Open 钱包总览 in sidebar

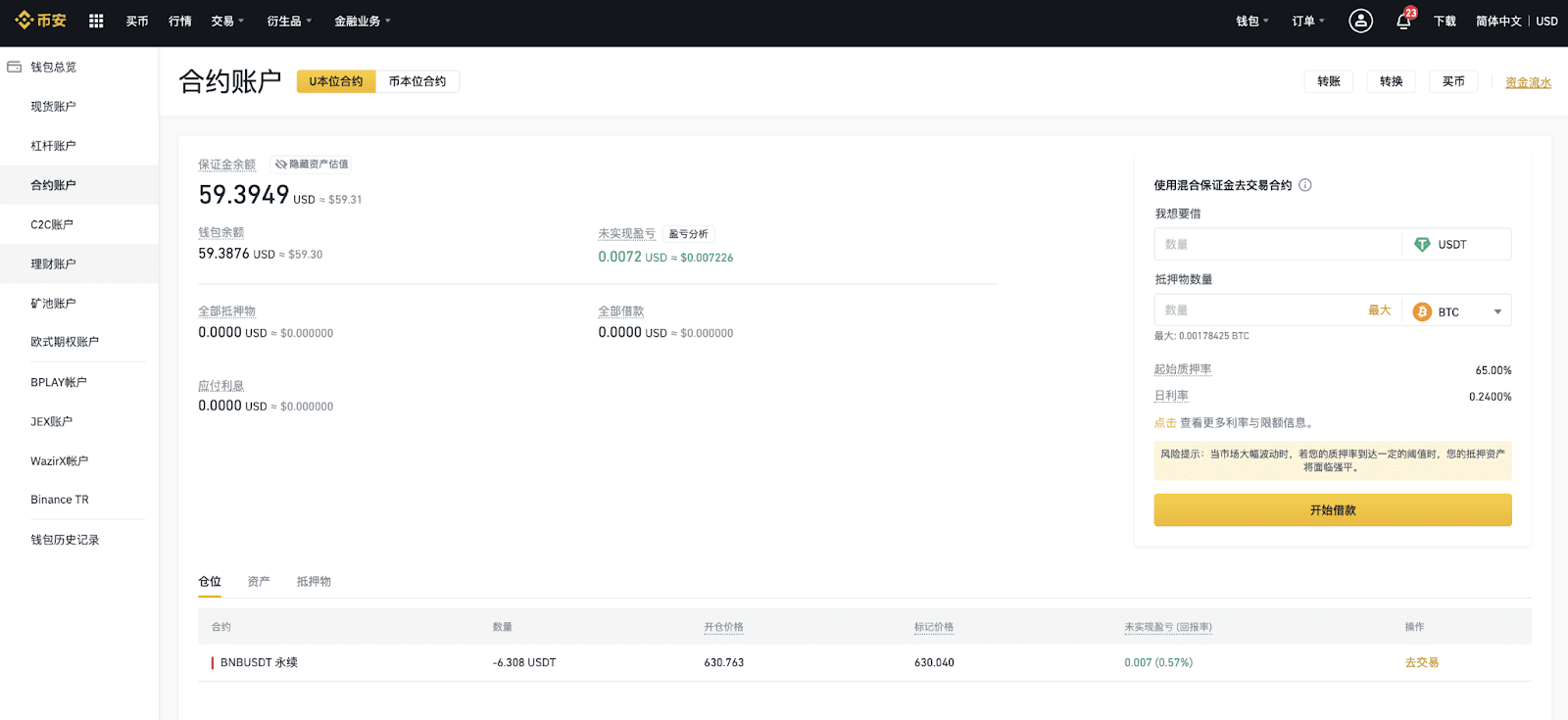point(54,68)
